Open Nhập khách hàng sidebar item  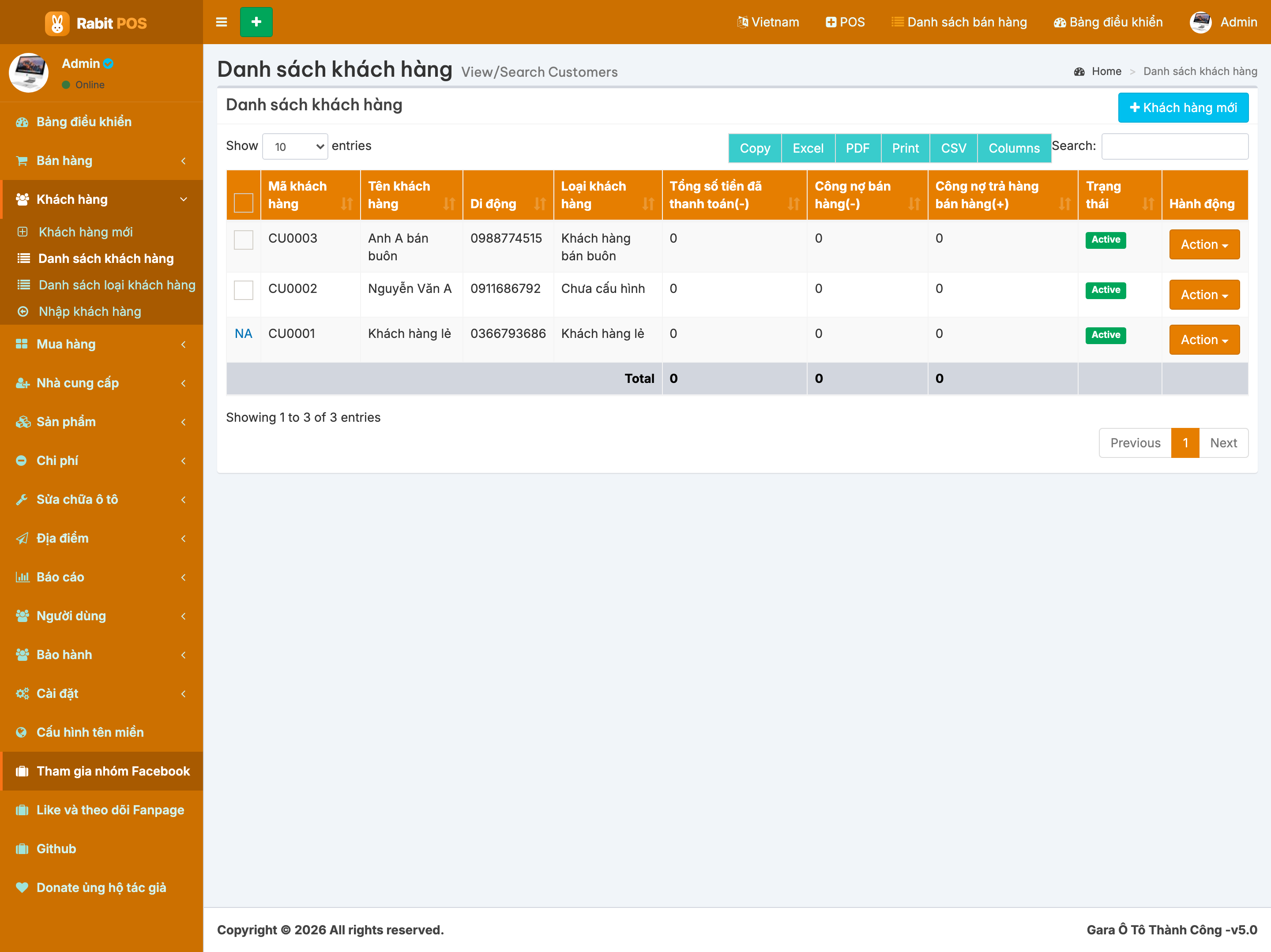tap(90, 311)
